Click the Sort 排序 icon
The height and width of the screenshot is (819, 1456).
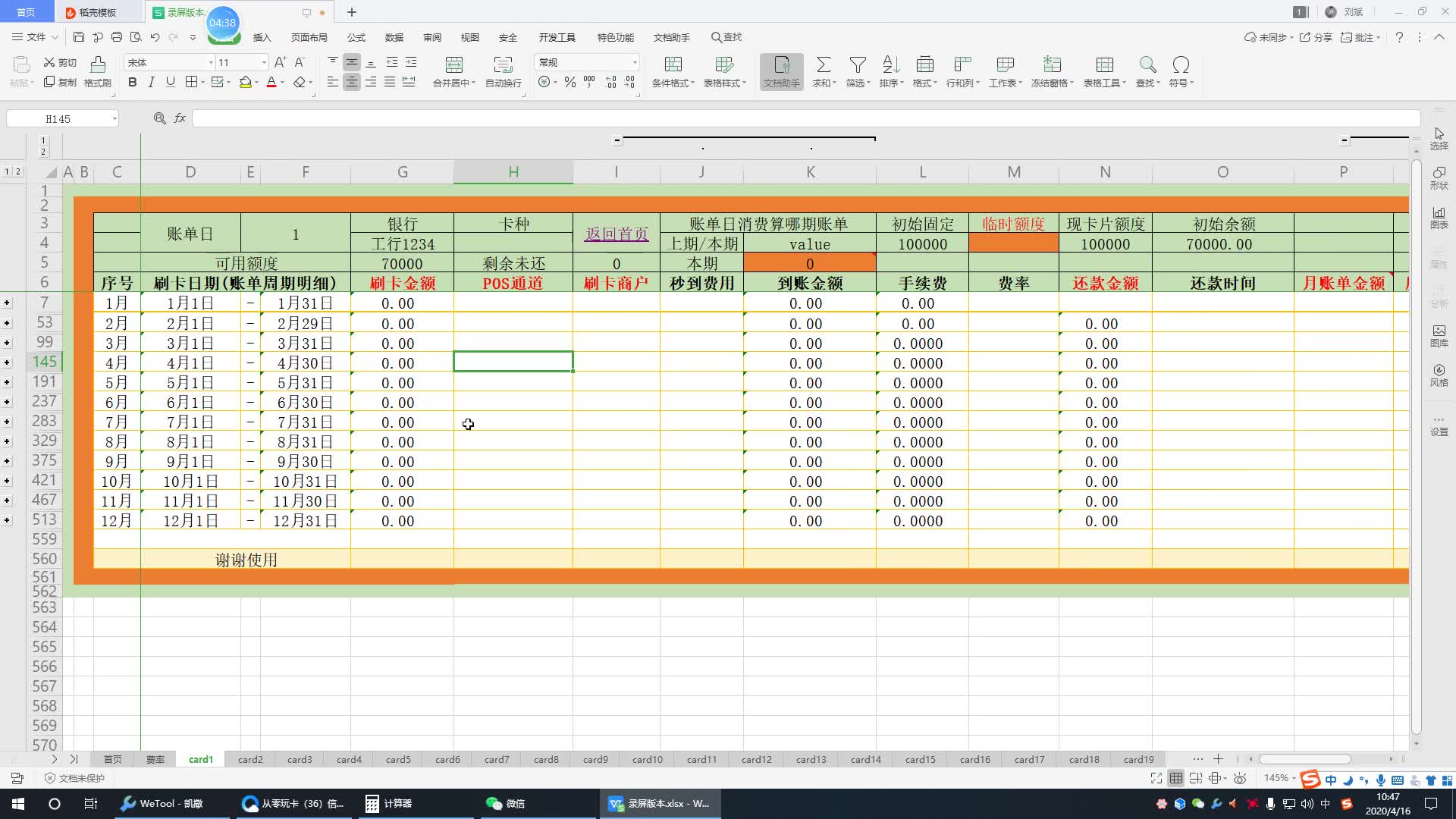pos(891,65)
